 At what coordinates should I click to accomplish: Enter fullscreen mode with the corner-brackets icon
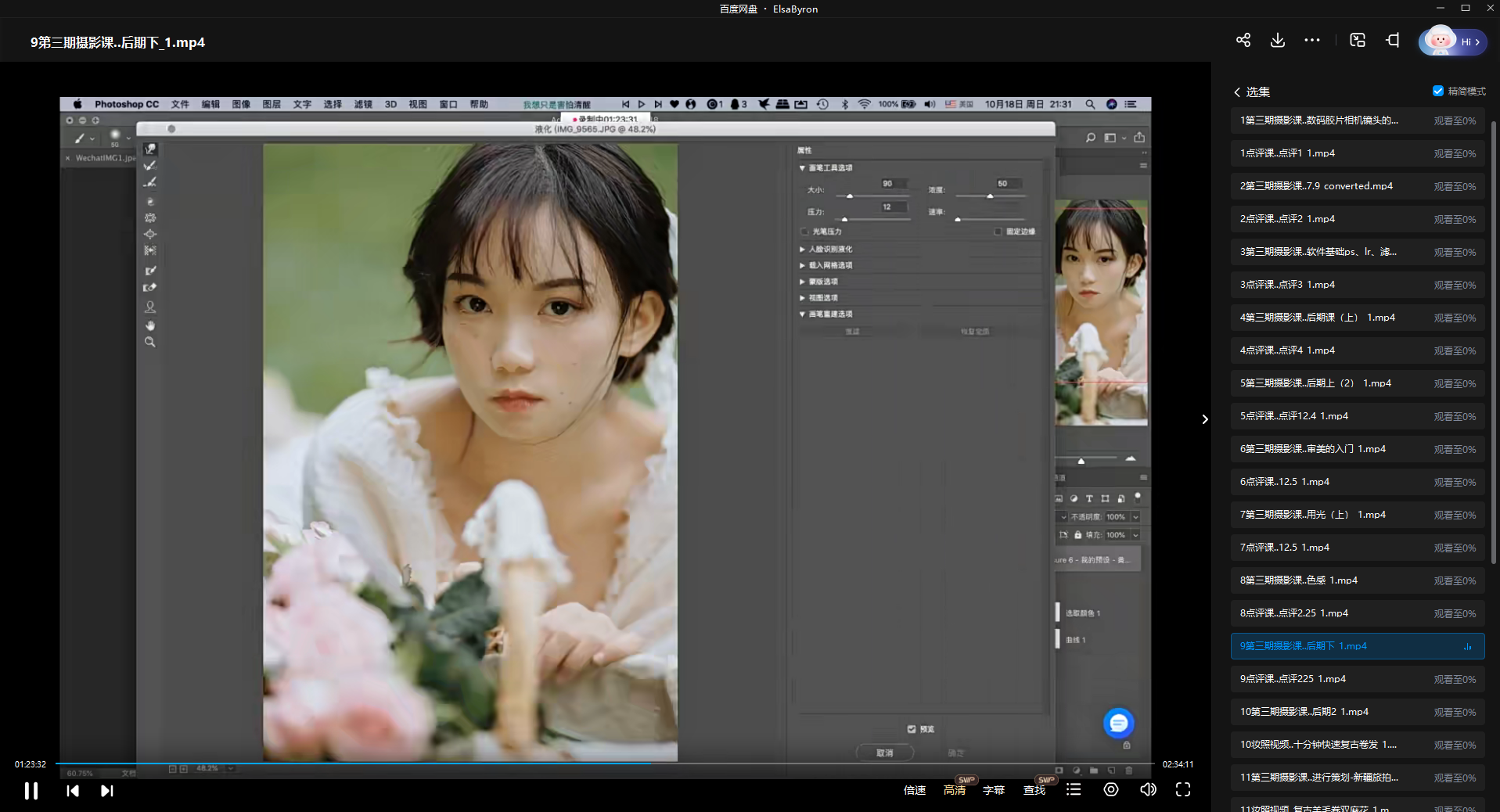tap(1183, 790)
